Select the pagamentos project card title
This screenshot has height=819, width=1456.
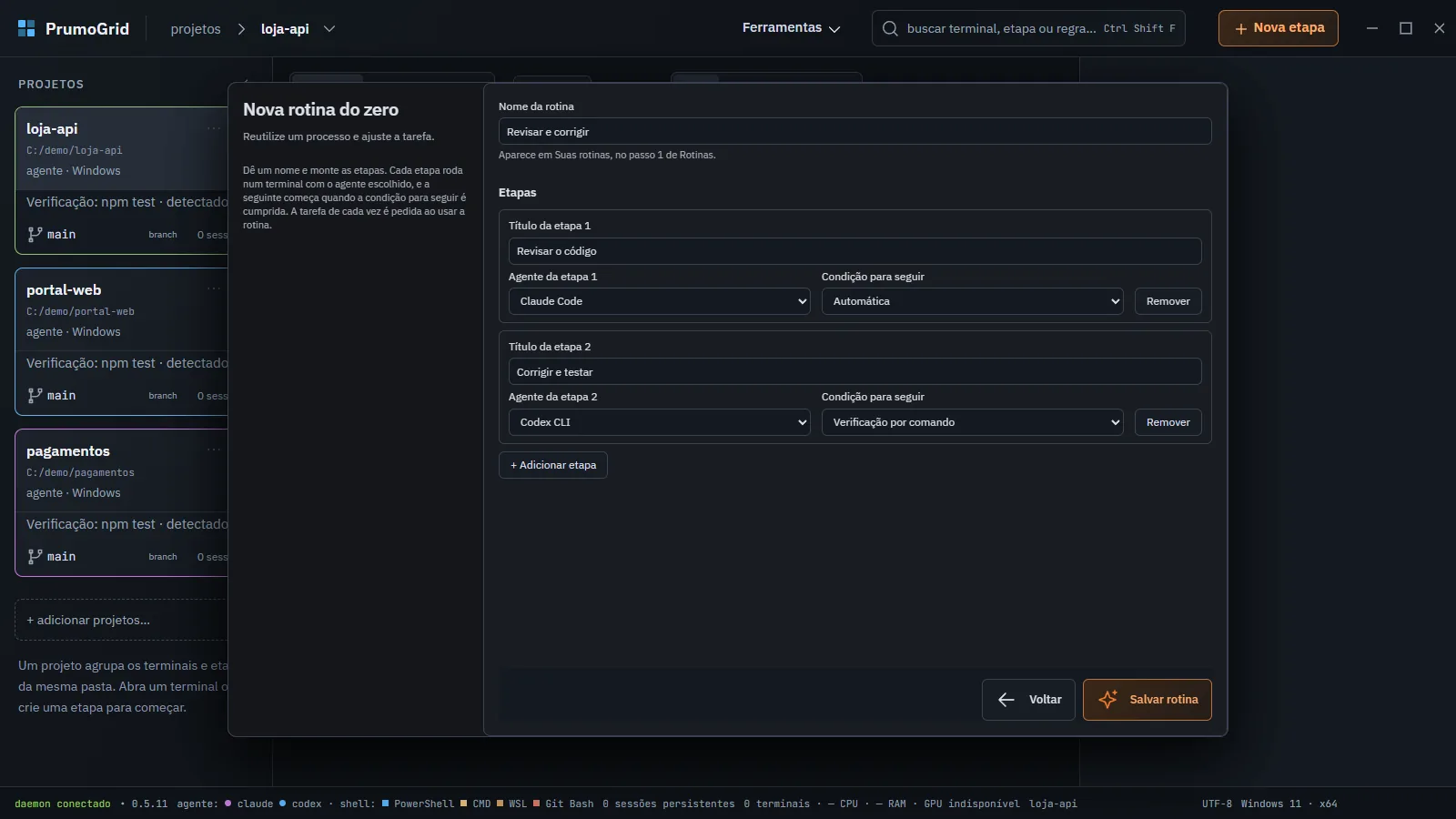pos(68,451)
